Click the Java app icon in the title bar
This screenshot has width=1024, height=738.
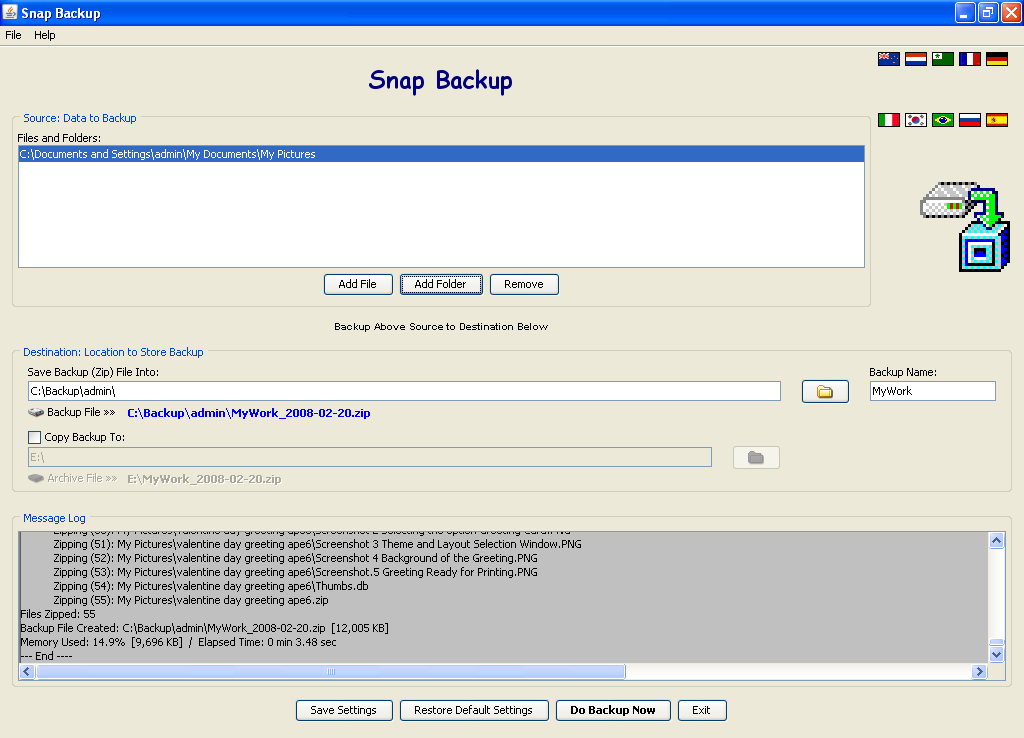[x=10, y=12]
